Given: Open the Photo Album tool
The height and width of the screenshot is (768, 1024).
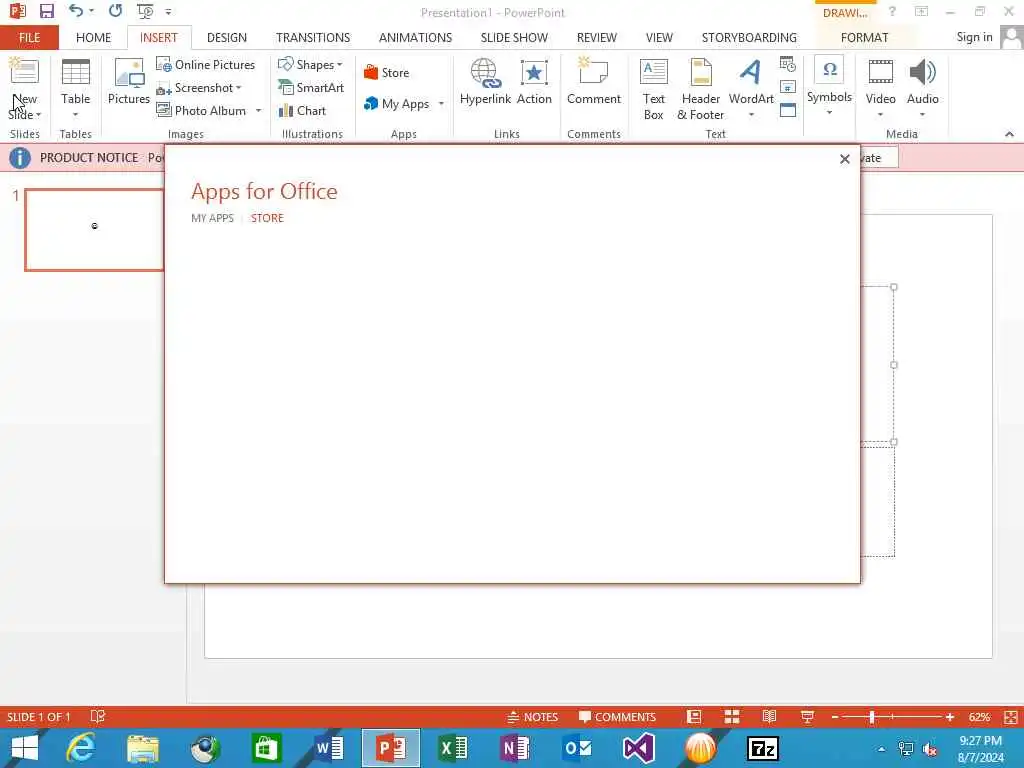Looking at the screenshot, I should coord(201,110).
